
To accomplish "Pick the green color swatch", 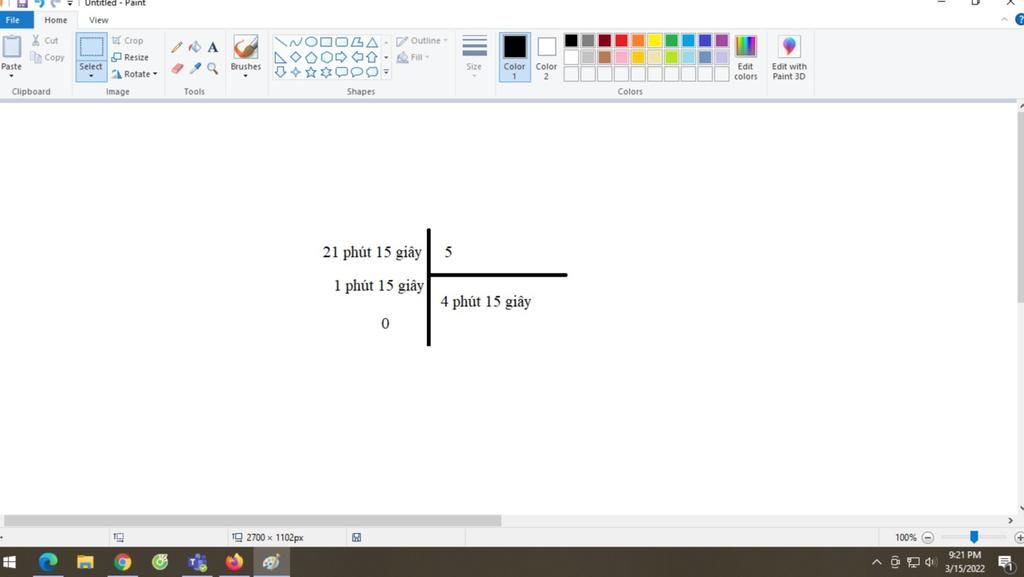I will pos(671,40).
